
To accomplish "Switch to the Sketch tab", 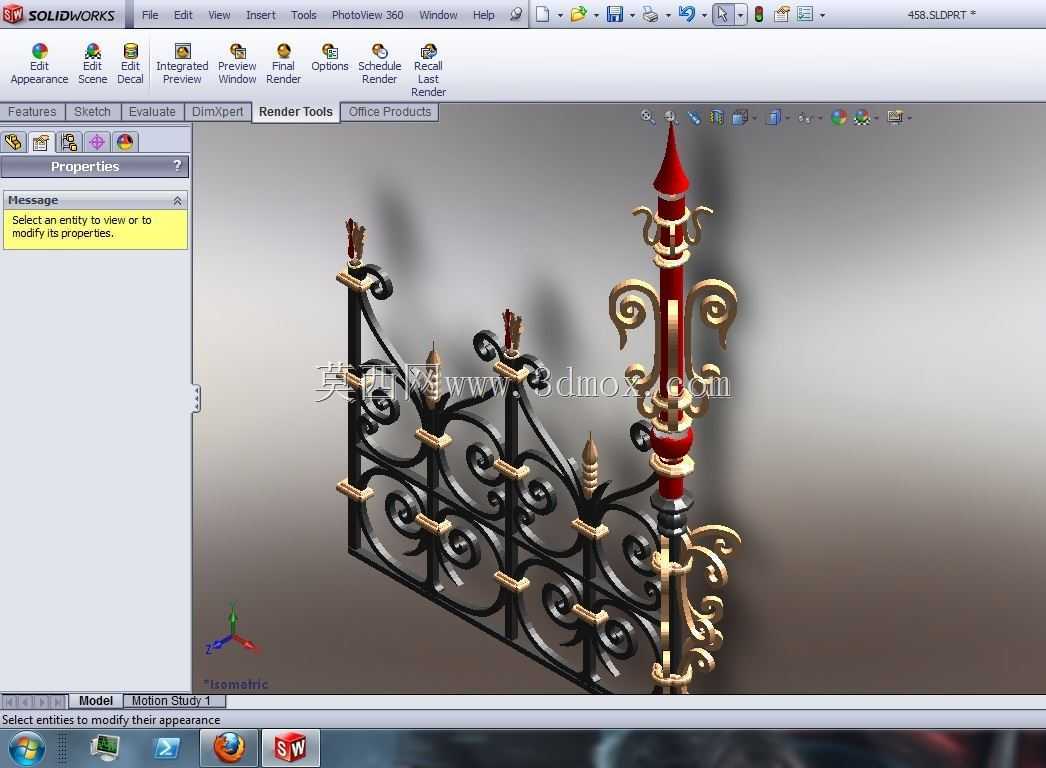I will 92,111.
